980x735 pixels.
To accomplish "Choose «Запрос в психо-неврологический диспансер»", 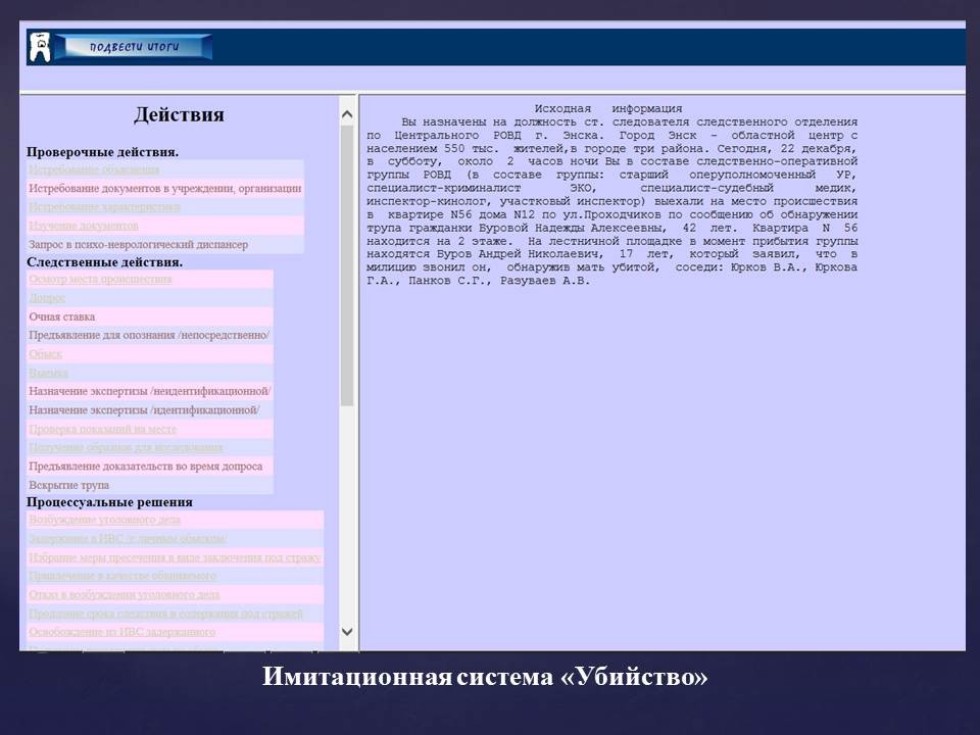I will (138, 244).
